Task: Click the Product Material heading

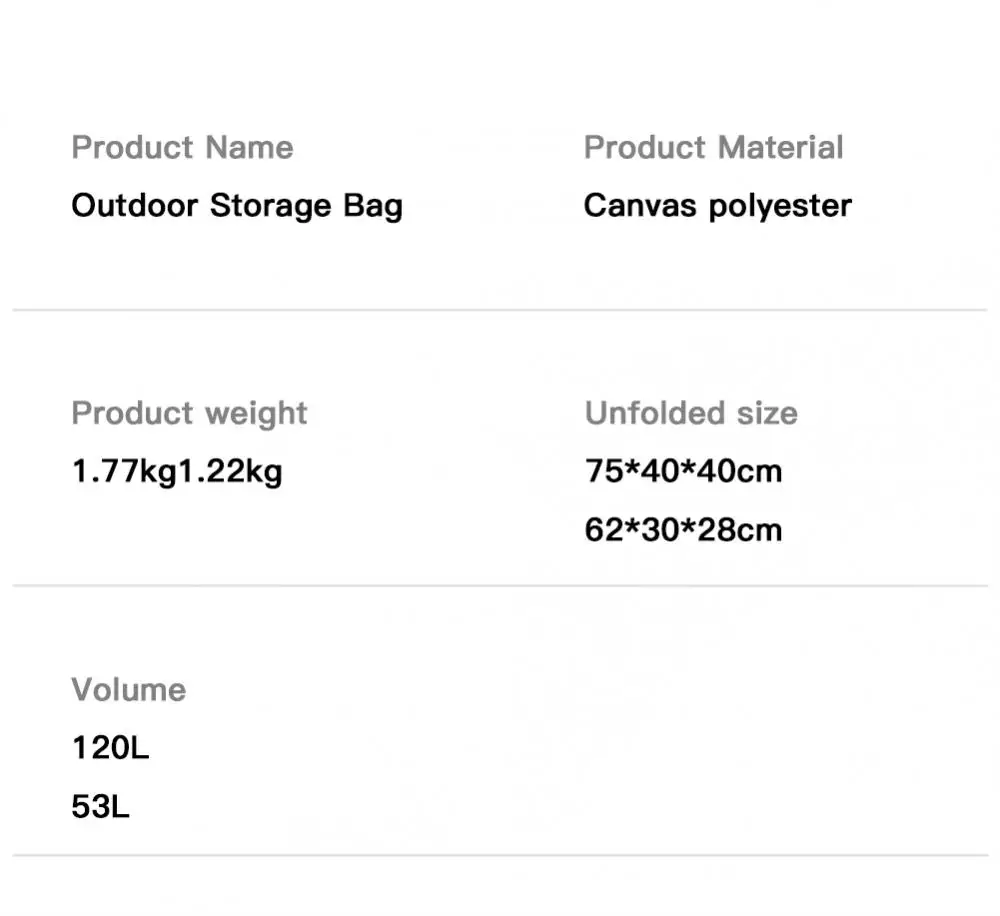Action: pyautogui.click(x=713, y=148)
